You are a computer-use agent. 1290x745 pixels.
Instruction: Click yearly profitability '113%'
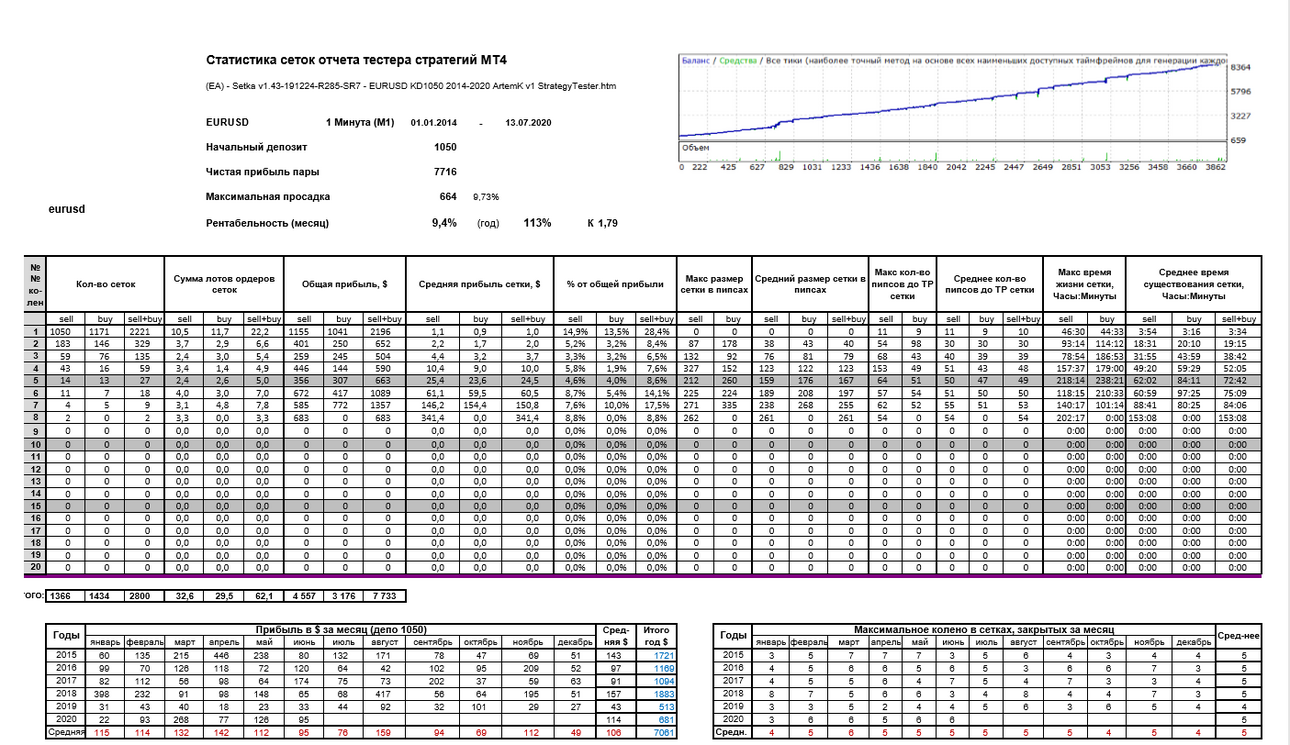[536, 222]
